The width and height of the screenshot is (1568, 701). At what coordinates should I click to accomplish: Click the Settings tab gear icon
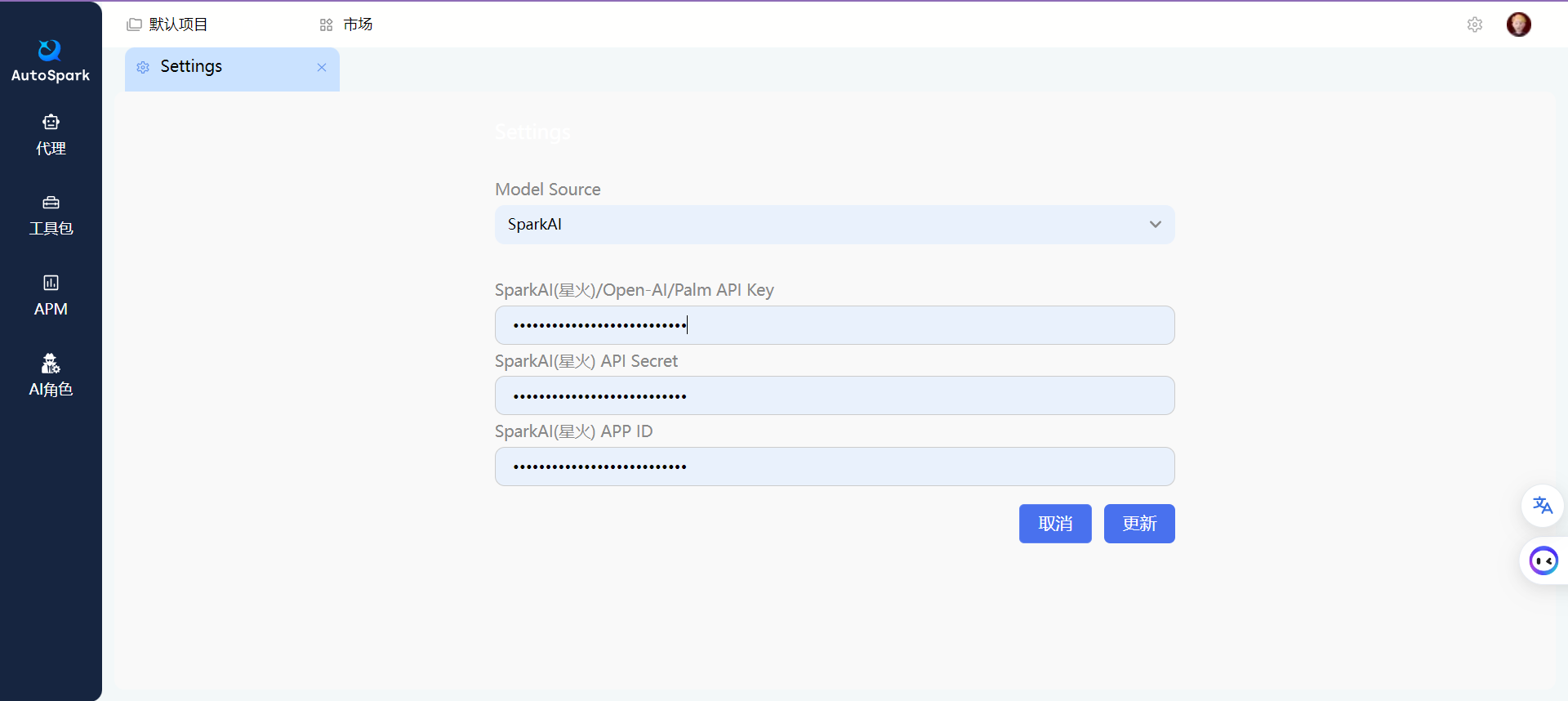[x=143, y=68]
